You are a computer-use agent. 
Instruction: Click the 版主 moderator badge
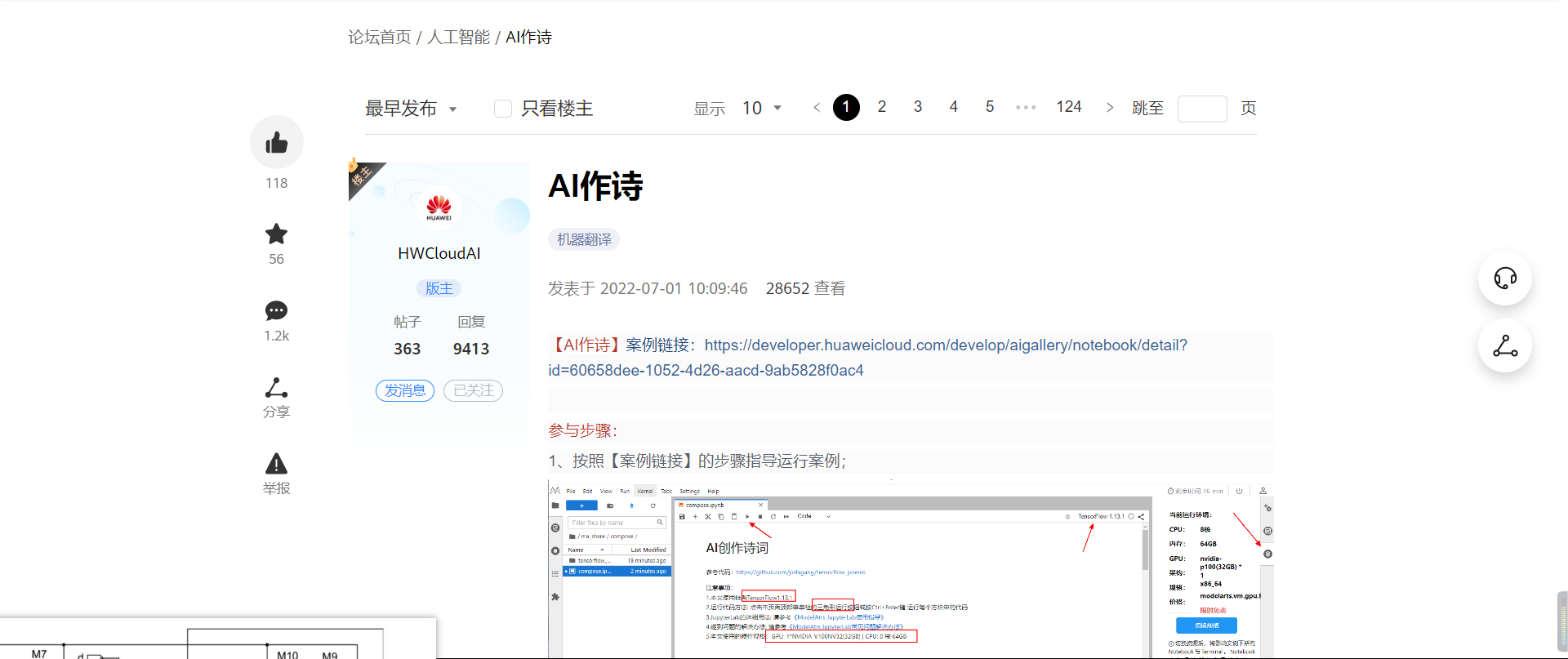click(439, 288)
